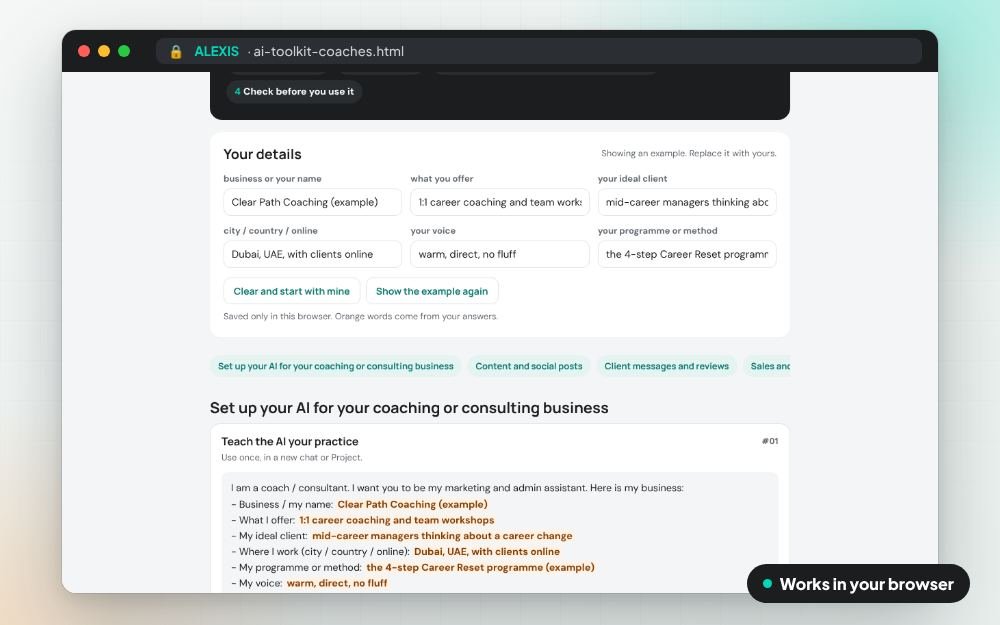Image resolution: width=1000 pixels, height=625 pixels.
Task: Click the red close window button
Action: point(84,51)
